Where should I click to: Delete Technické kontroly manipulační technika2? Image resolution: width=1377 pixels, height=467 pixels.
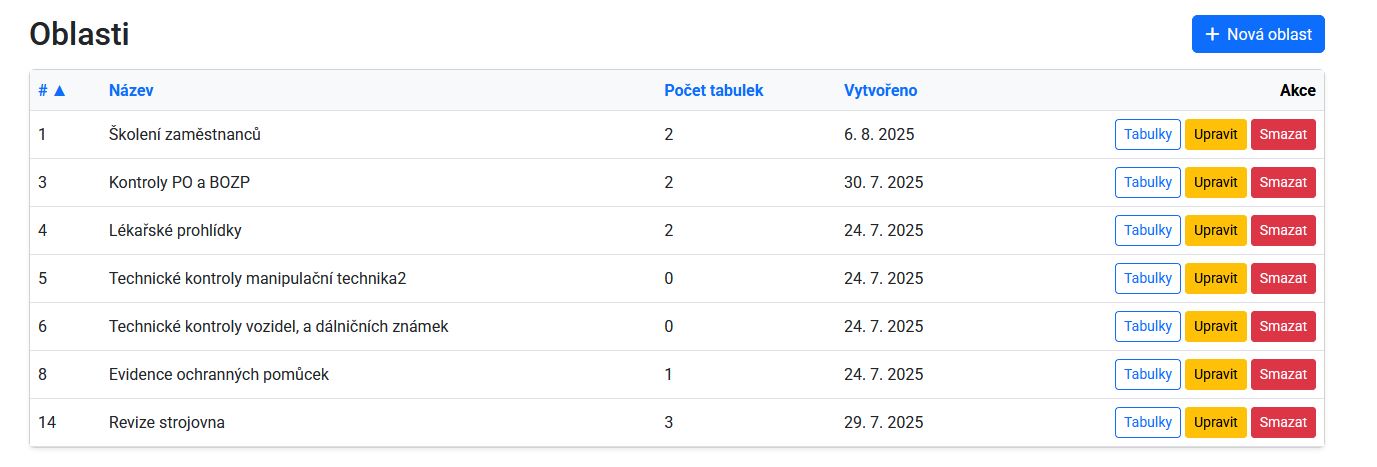coord(1282,278)
